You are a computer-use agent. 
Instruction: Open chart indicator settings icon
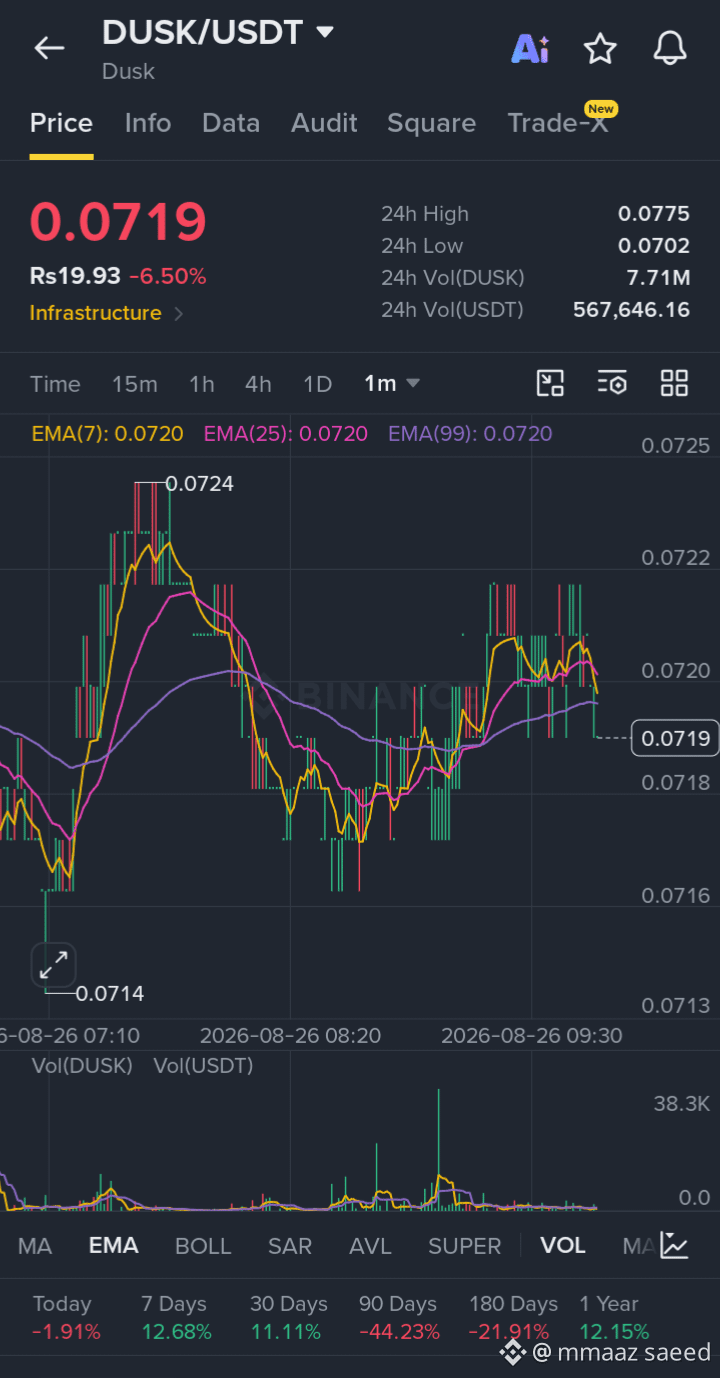[612, 383]
